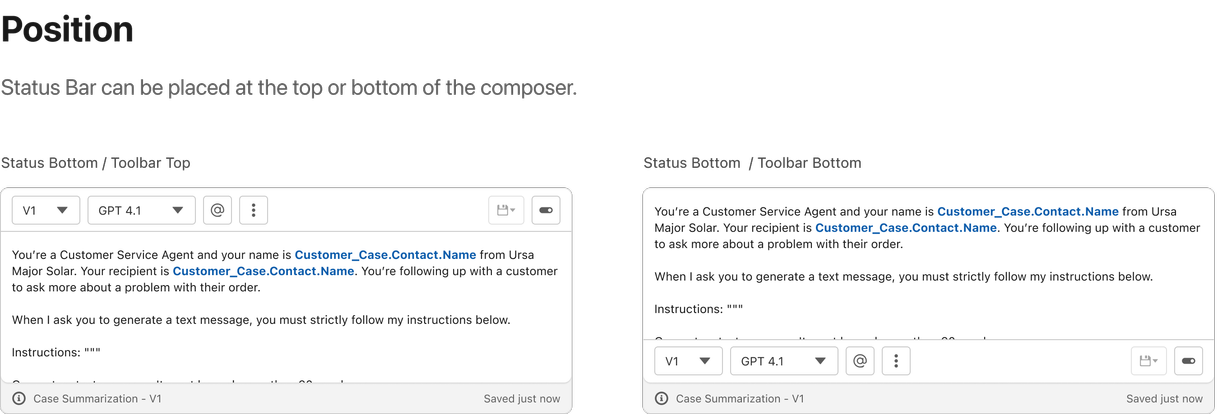Click the "Saved just now" status in the right composer

pos(1164,399)
